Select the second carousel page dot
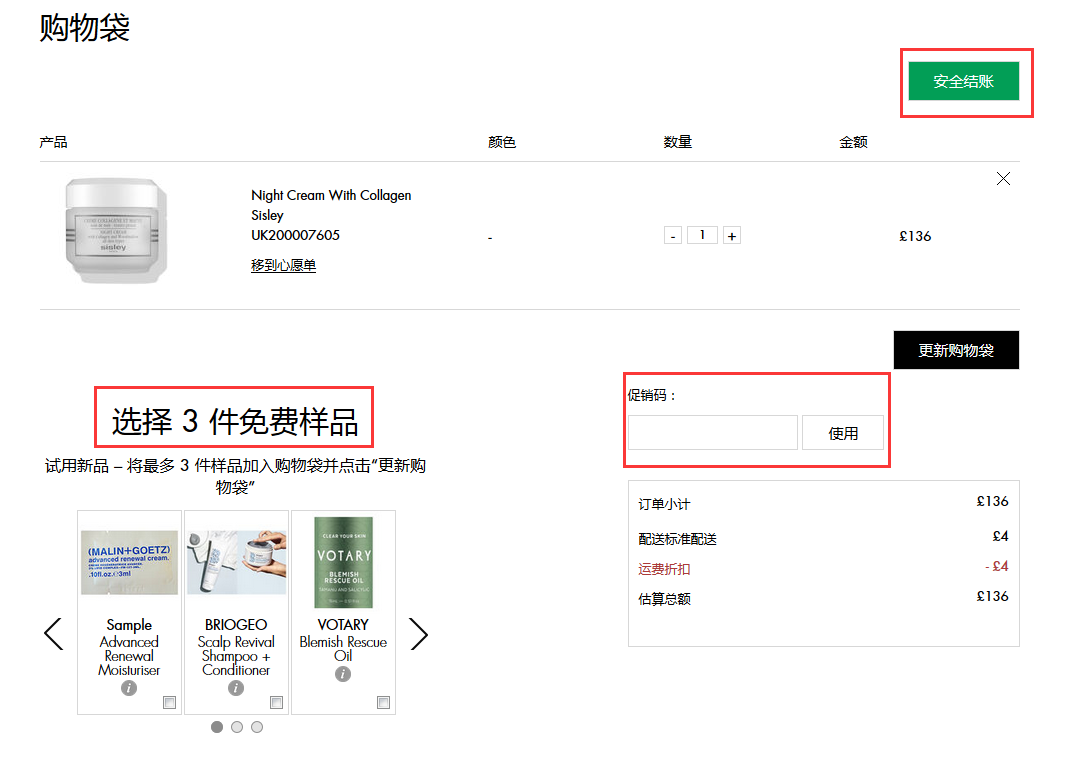 click(x=237, y=727)
